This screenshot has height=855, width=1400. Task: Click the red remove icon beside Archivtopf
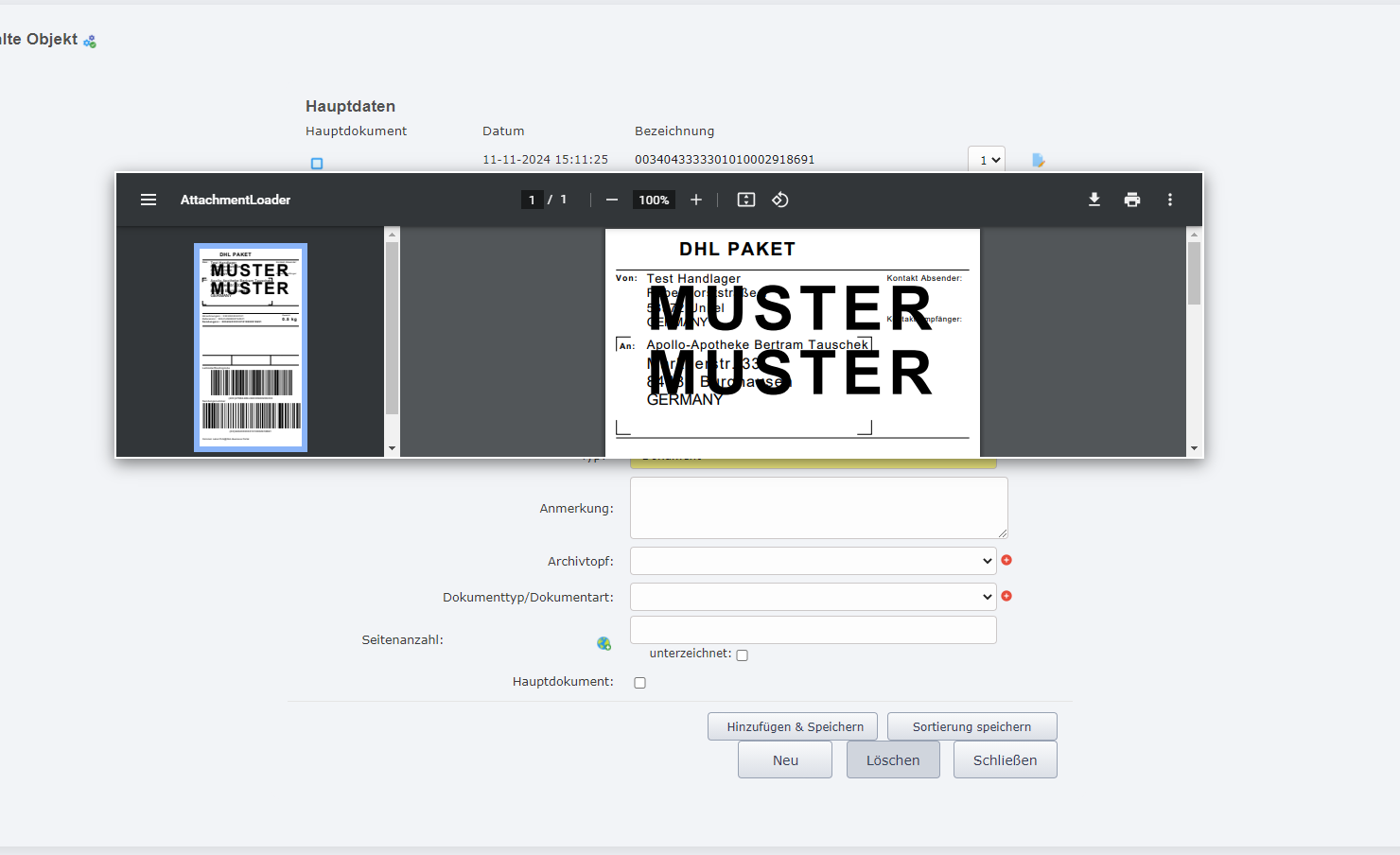pos(1006,560)
